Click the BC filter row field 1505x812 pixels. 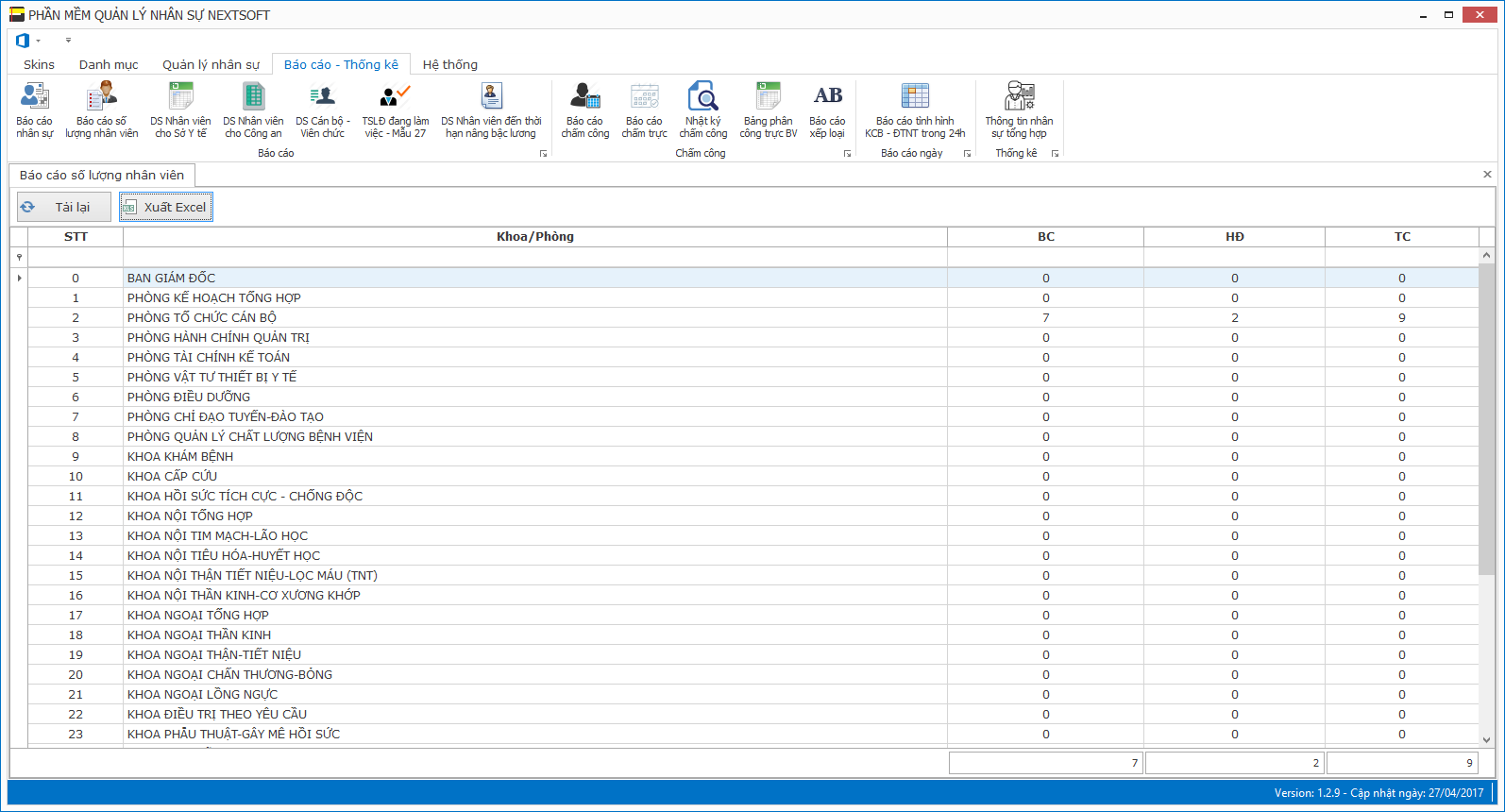click(x=1046, y=257)
